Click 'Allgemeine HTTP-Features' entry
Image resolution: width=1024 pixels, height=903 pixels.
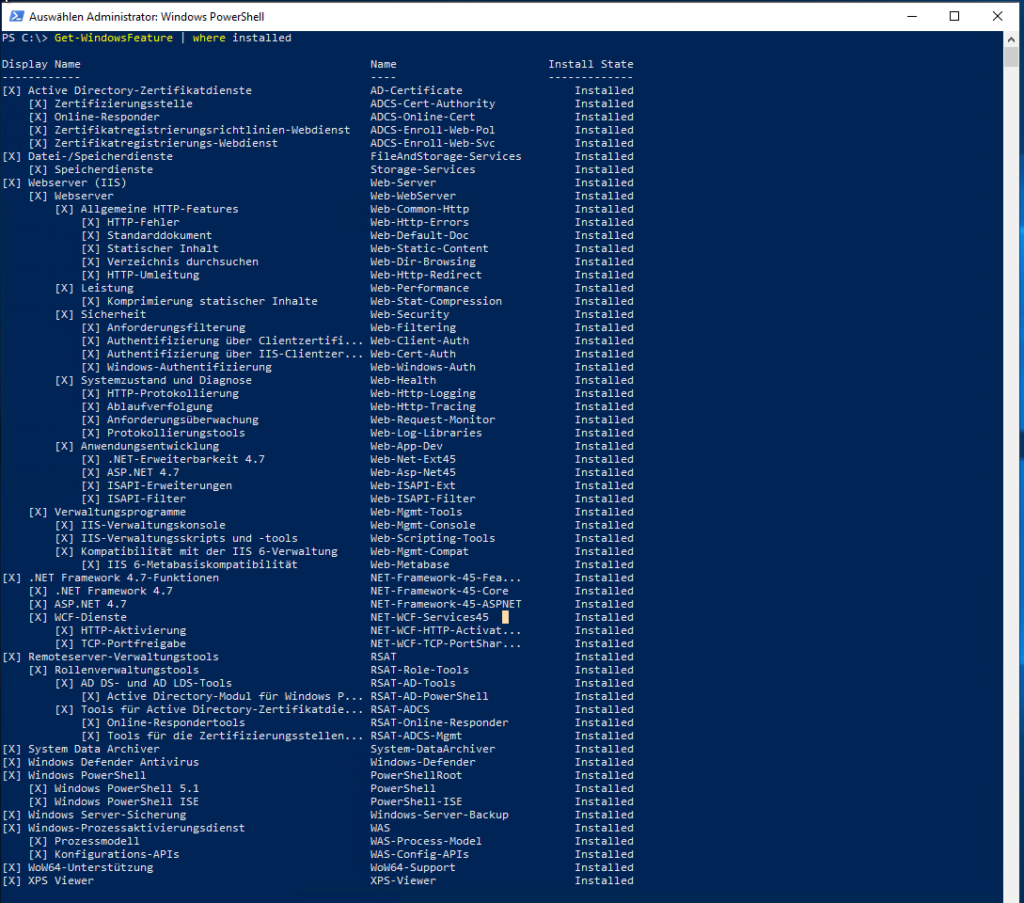[159, 209]
